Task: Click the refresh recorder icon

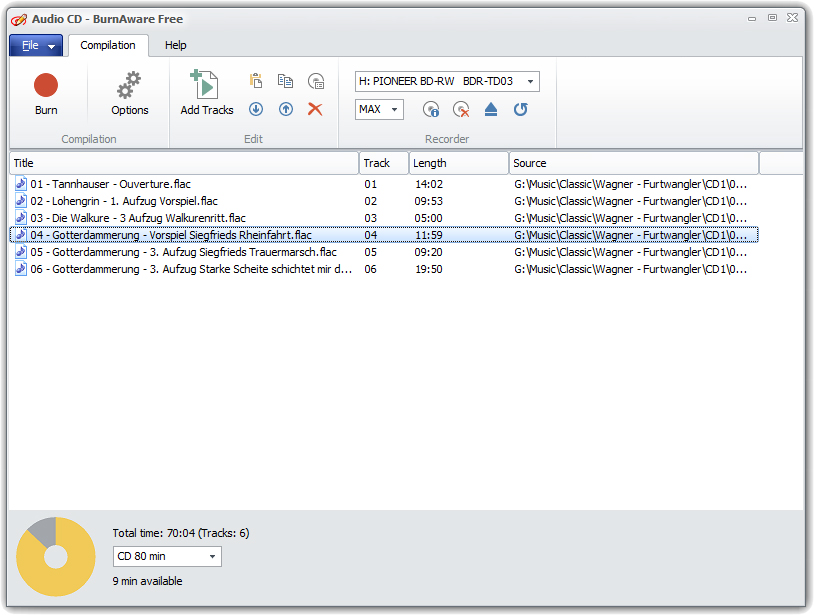Action: [521, 110]
